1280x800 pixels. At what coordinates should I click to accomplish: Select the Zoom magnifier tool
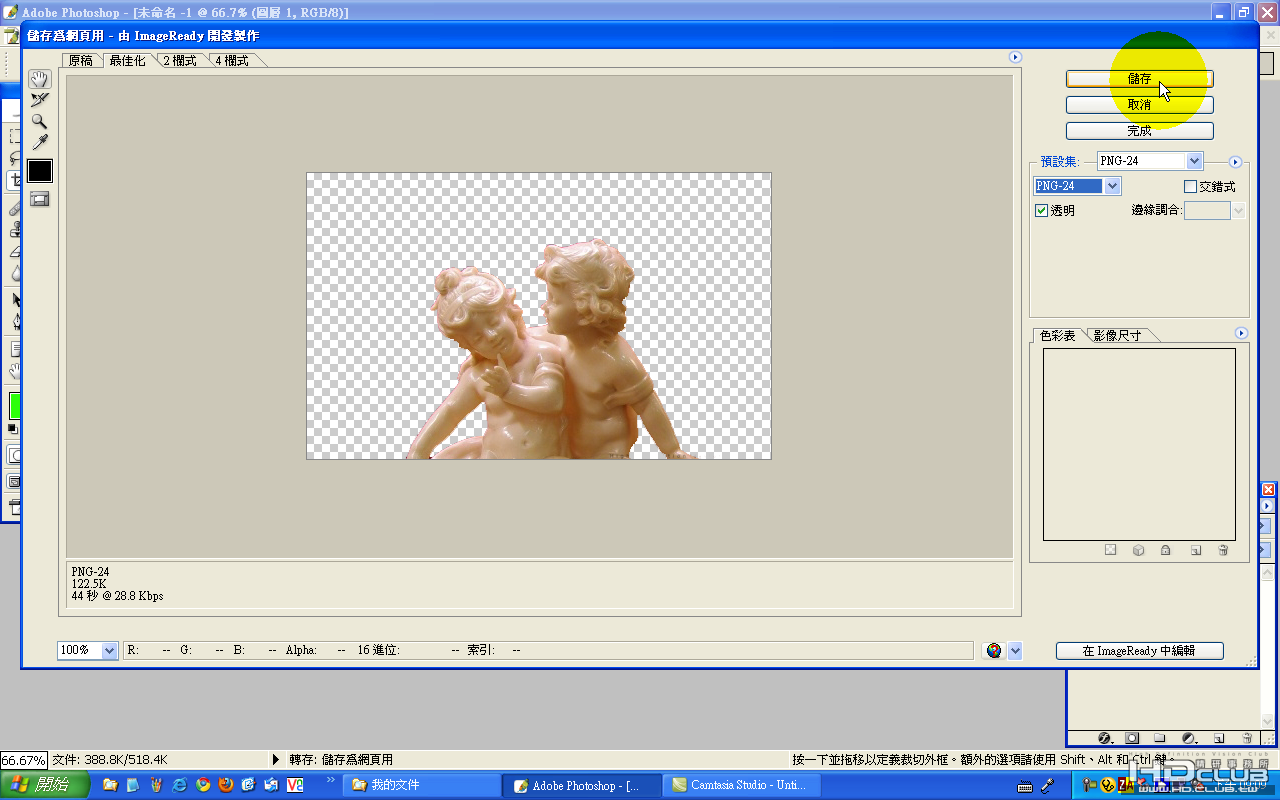[x=40, y=121]
